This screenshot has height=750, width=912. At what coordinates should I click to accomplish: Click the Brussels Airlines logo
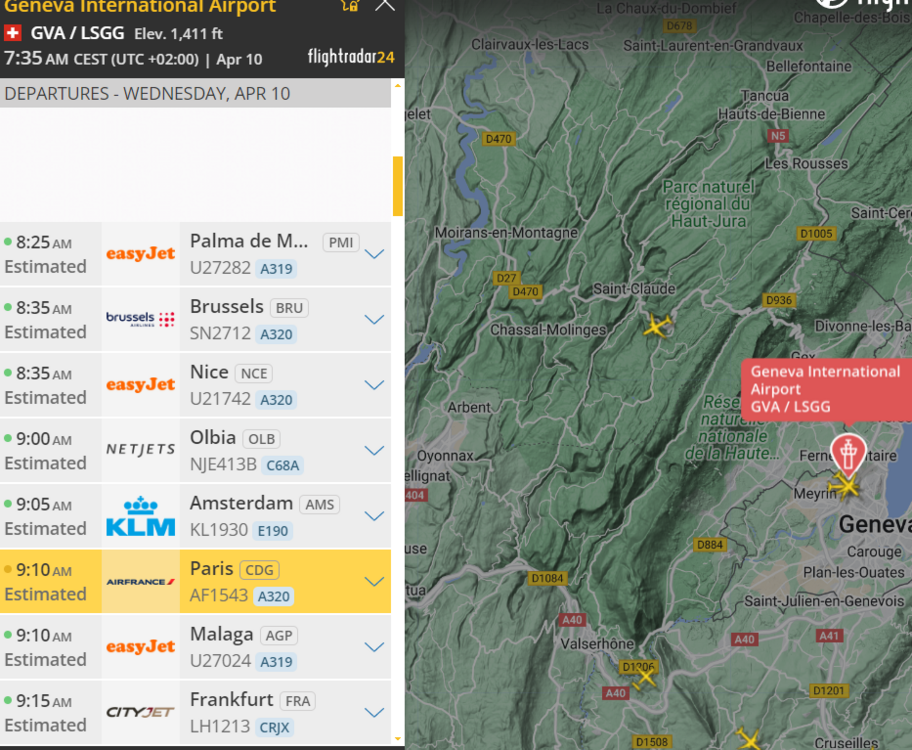click(x=140, y=319)
